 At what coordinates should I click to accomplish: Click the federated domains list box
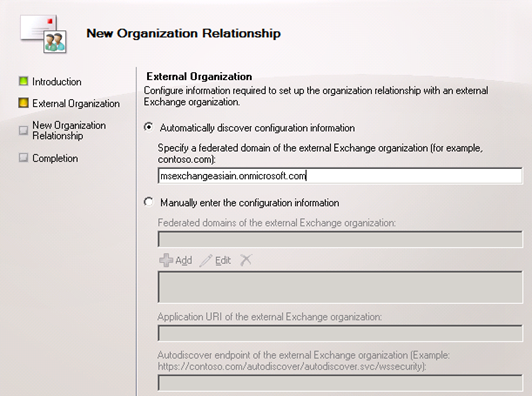point(340,287)
